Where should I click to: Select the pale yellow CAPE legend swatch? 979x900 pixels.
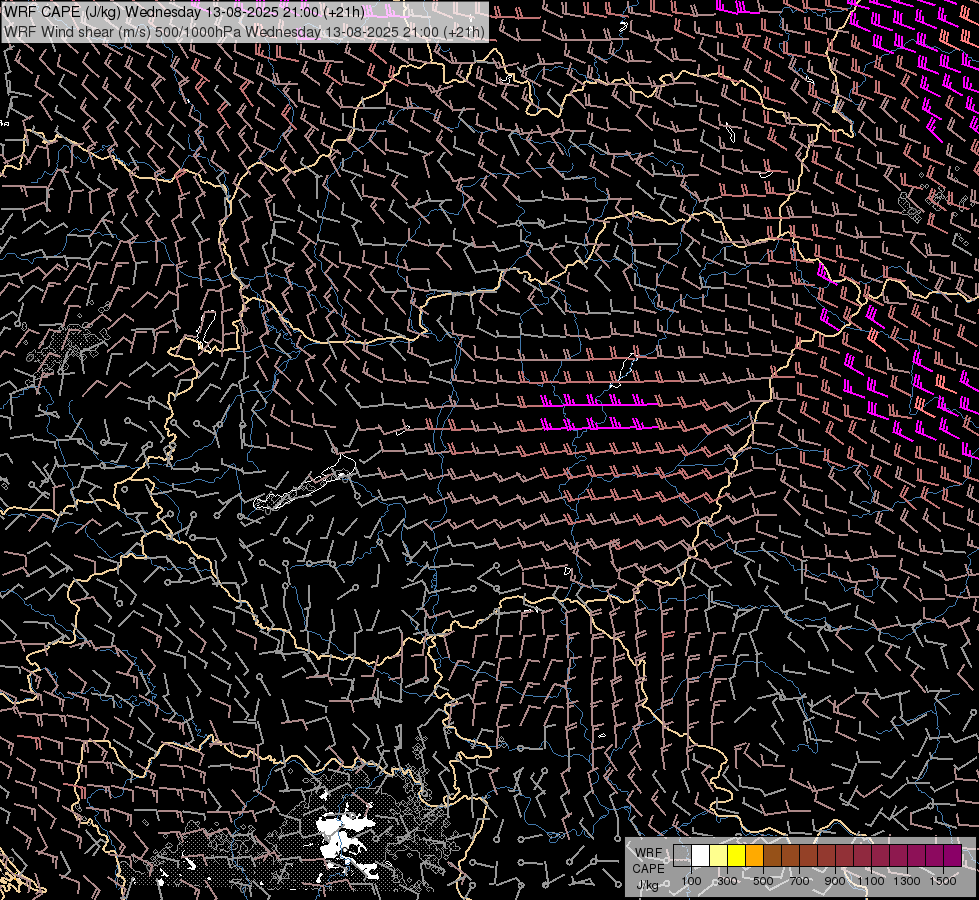pyautogui.click(x=718, y=856)
